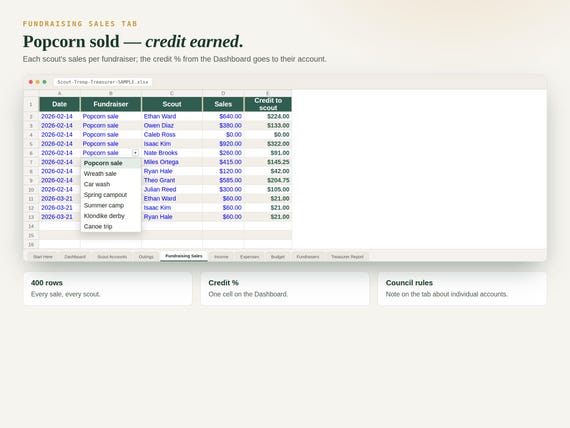Click the $380.00 sales cell

(223, 125)
